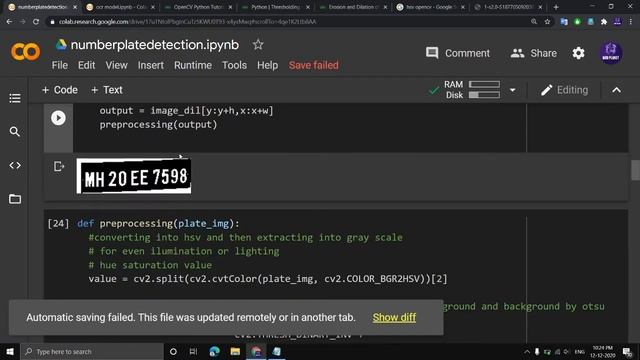The image size is (640, 360).
Task: Open Task View on taskbar
Action: 193,351
